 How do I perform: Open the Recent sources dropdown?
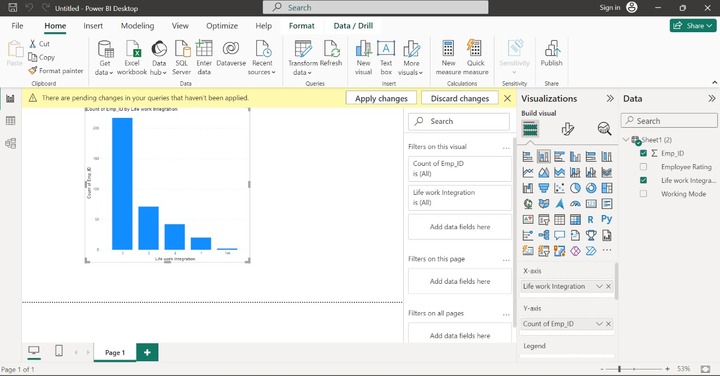pyautogui.click(x=262, y=58)
